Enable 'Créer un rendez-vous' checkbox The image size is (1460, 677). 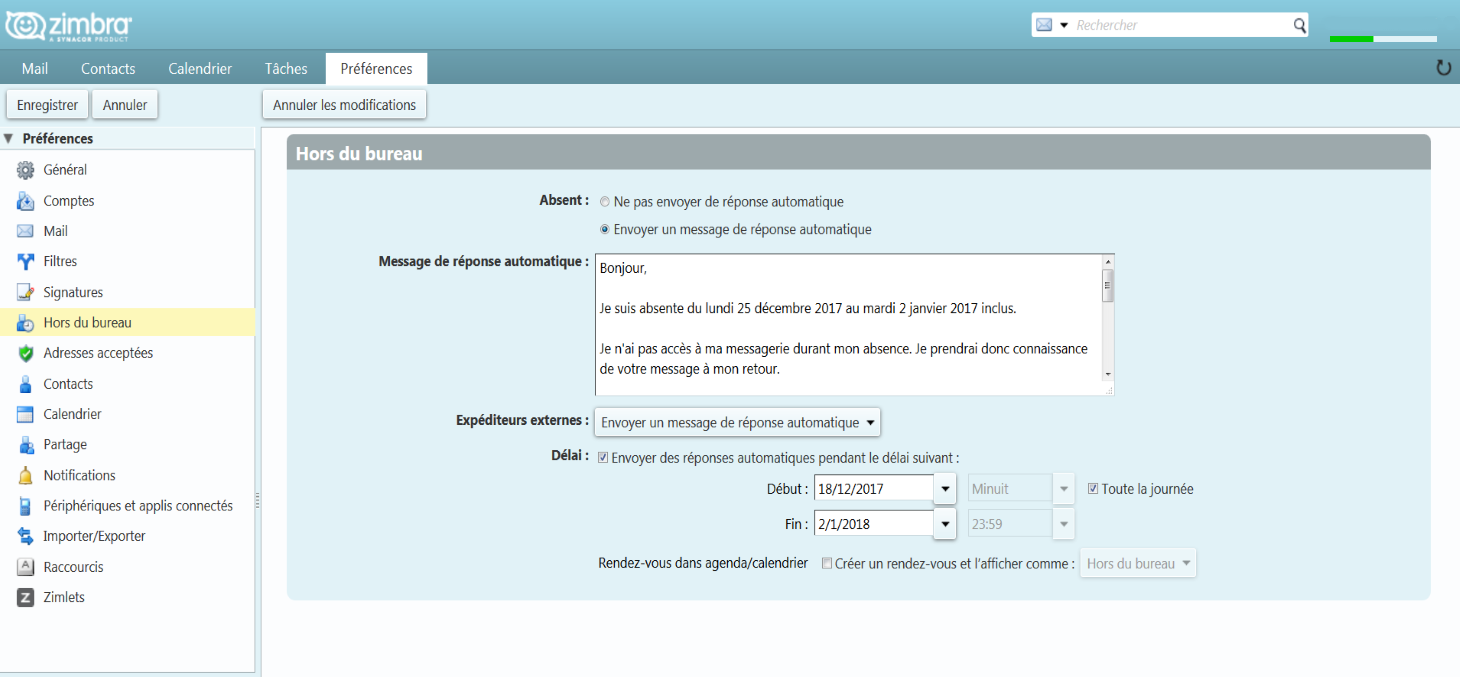826,564
